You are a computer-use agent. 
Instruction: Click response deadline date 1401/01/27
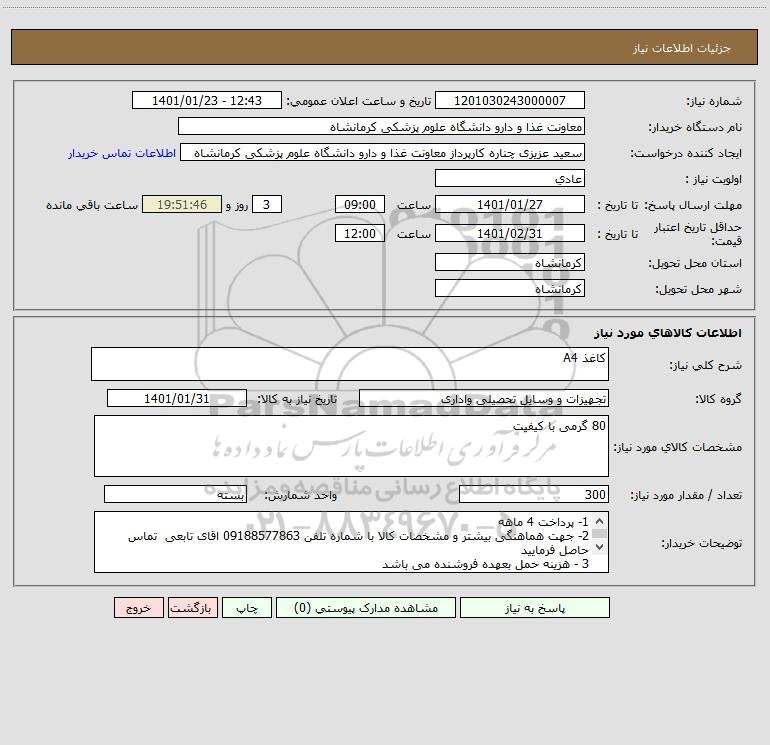[x=510, y=204]
